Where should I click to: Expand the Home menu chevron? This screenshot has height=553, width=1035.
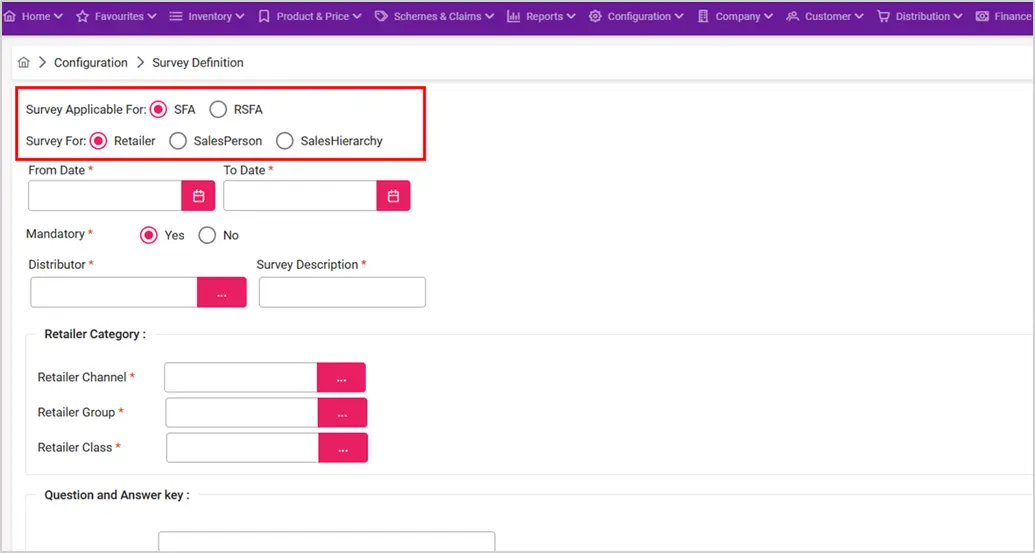point(58,16)
